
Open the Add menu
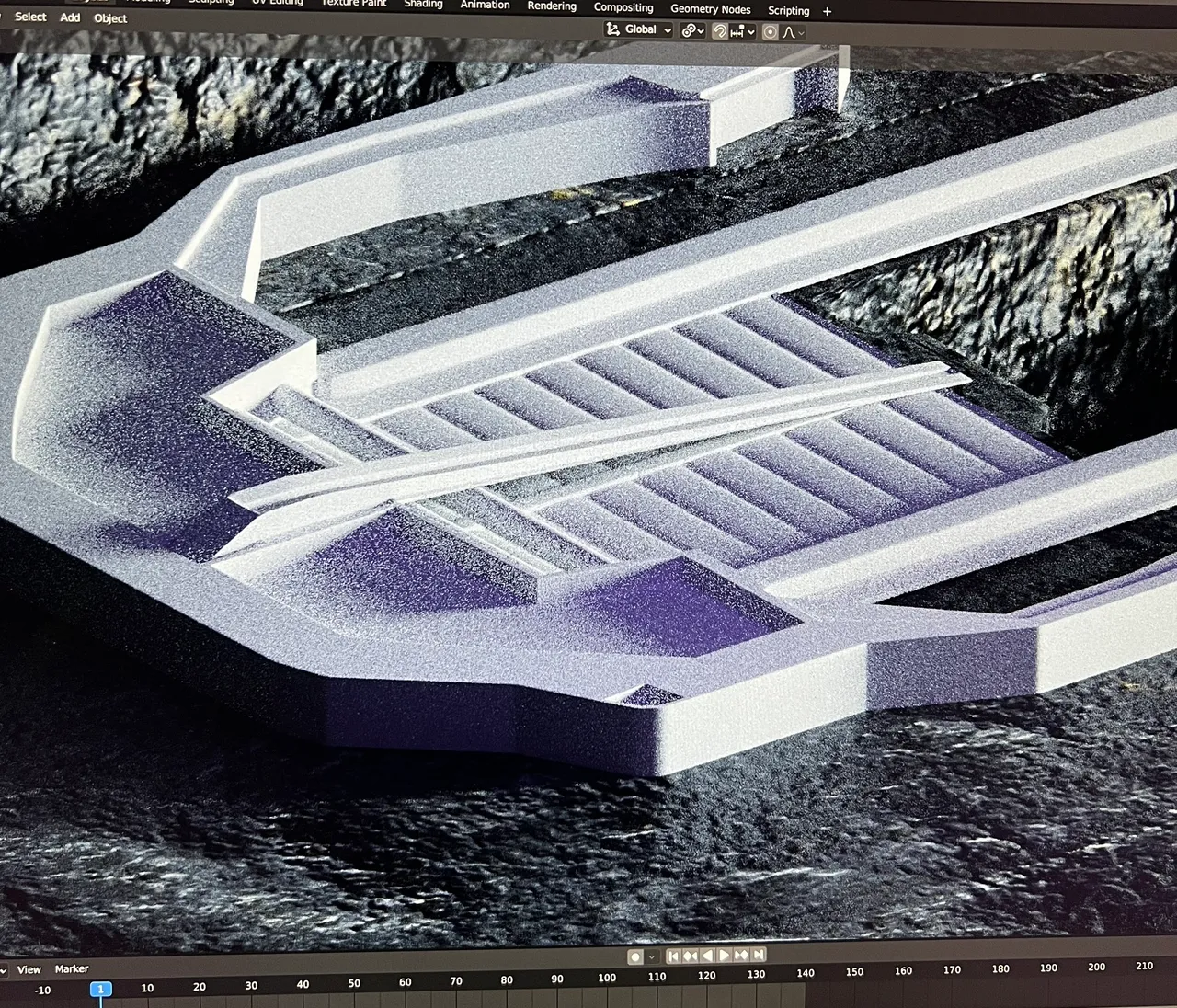tap(70, 17)
